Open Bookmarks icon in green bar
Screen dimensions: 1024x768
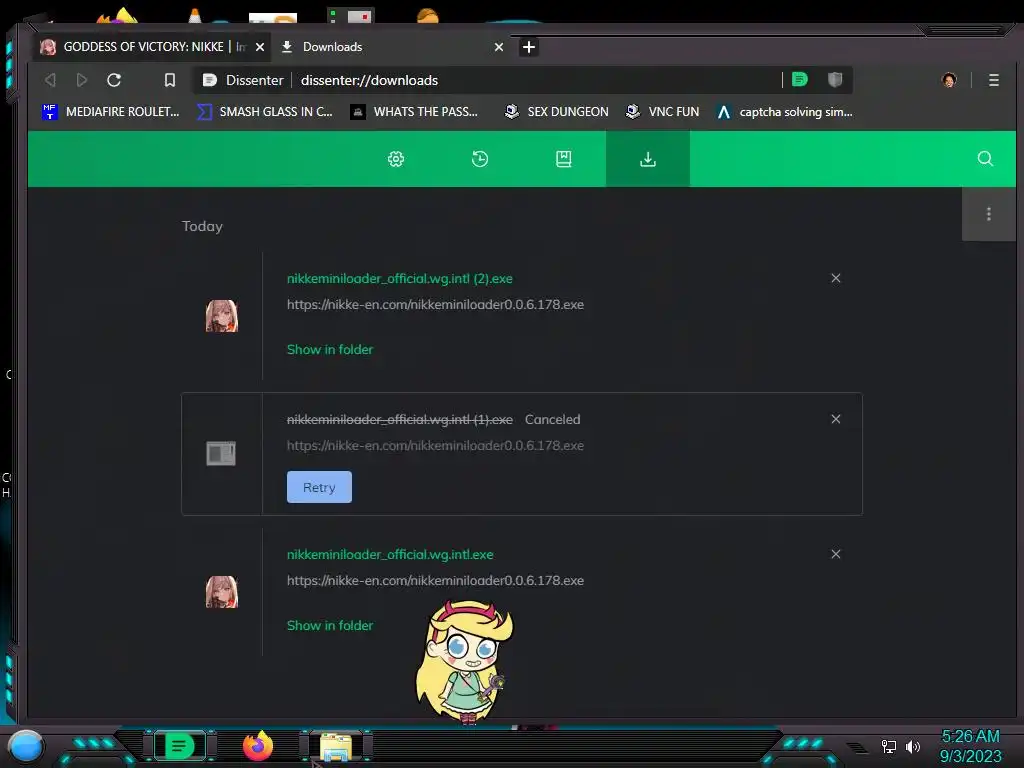[x=564, y=159]
